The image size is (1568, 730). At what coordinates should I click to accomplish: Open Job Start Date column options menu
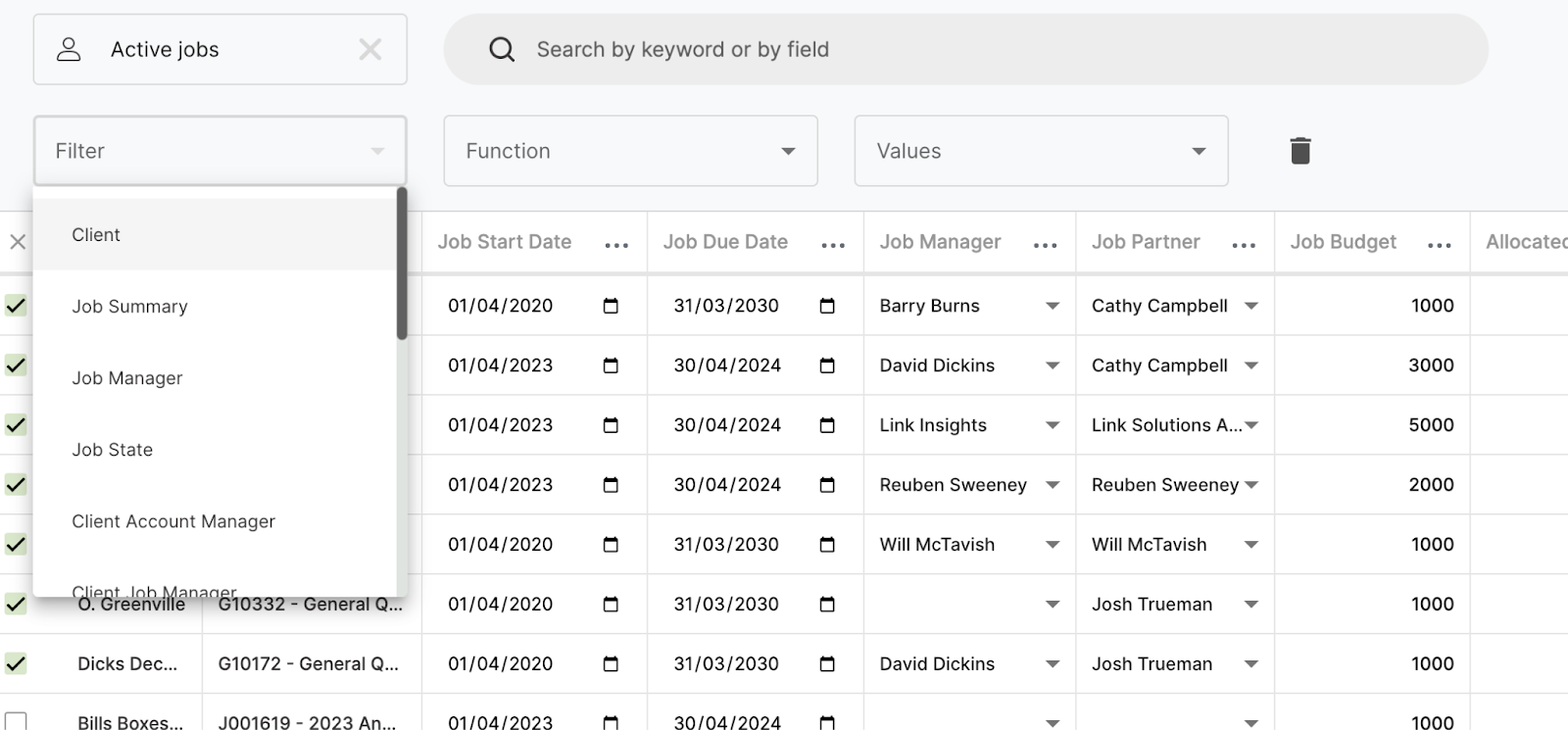[x=616, y=244]
